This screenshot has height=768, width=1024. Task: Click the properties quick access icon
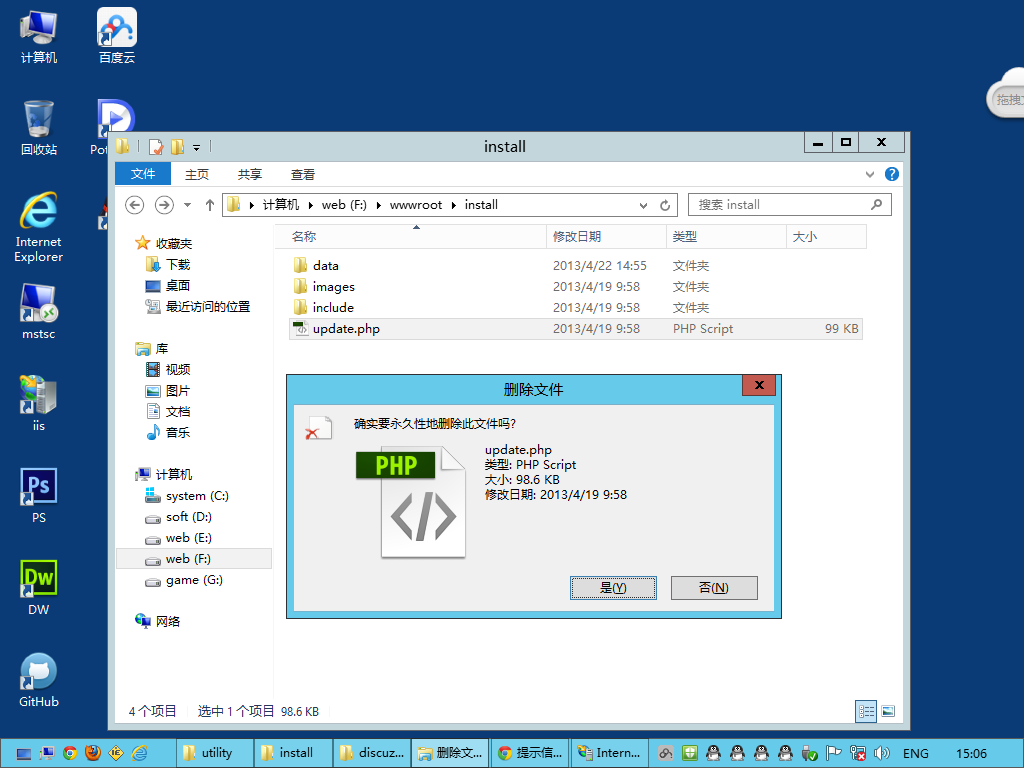coord(155,147)
